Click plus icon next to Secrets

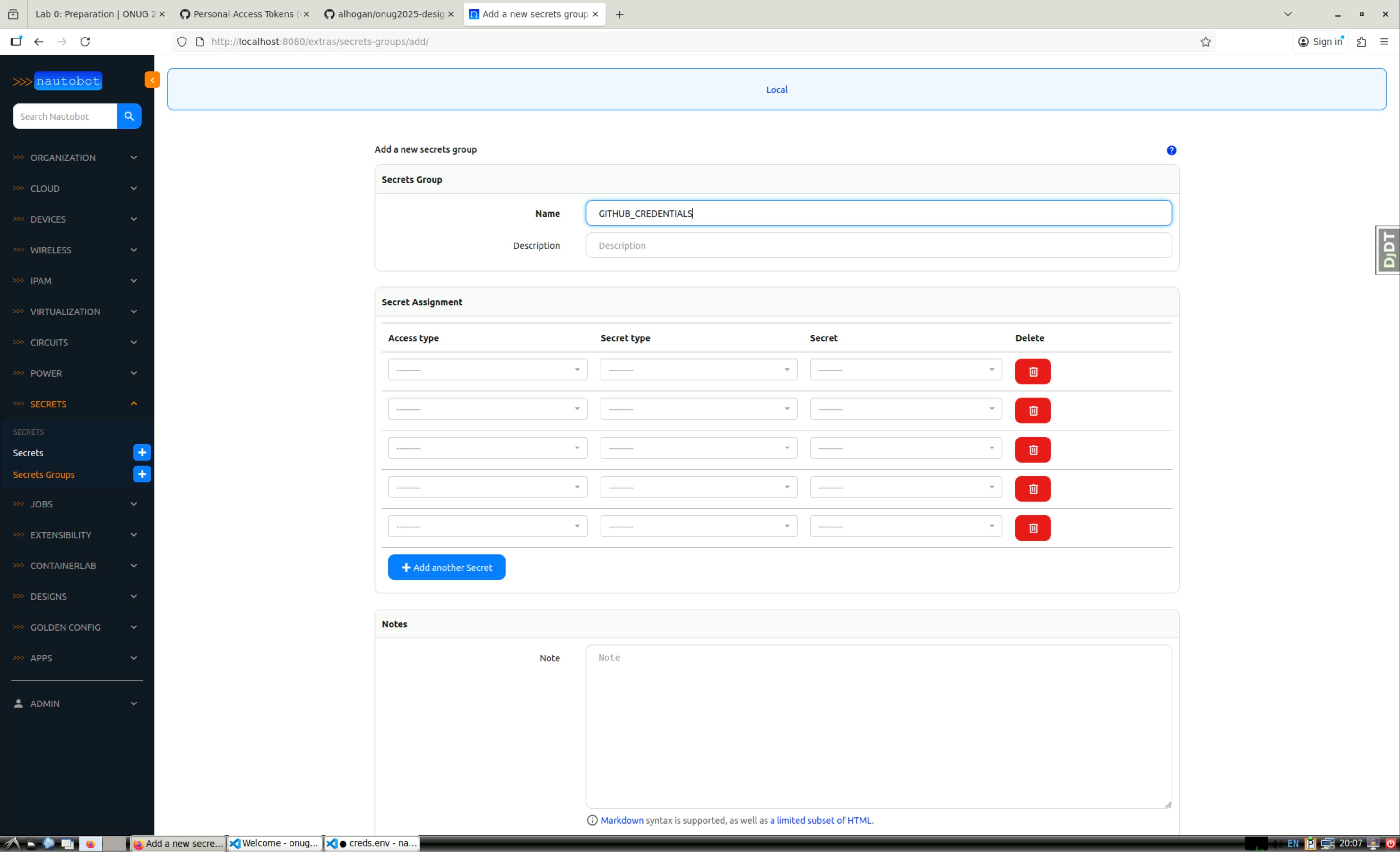142,453
